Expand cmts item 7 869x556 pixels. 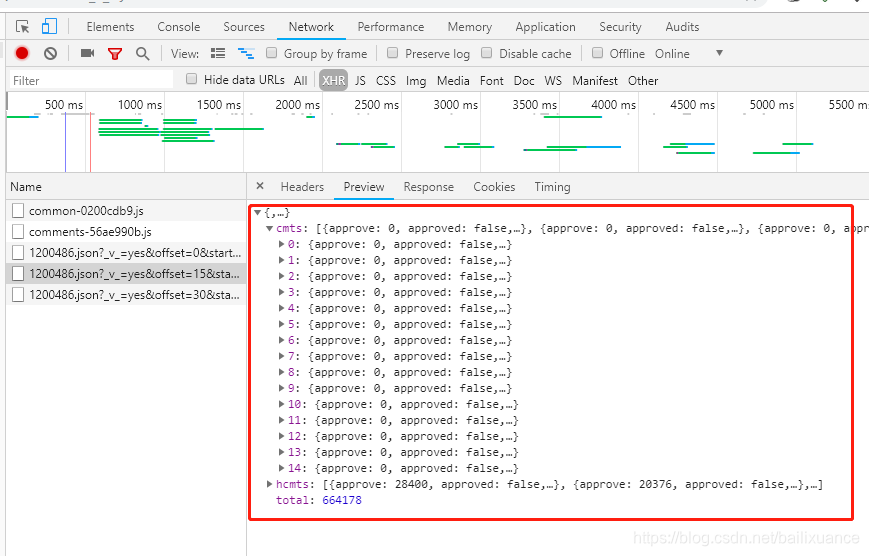[x=282, y=356]
